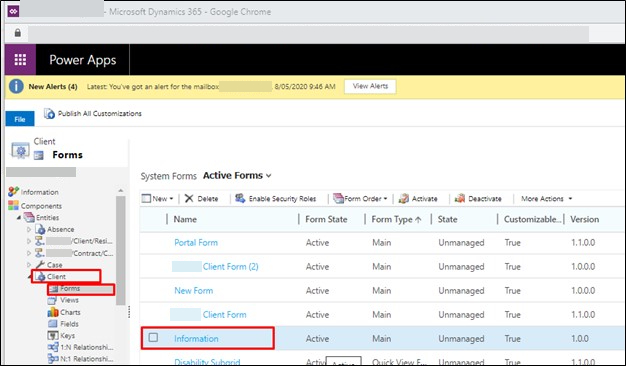Click the Absence entity icon
626x366 pixels.
(x=40, y=229)
